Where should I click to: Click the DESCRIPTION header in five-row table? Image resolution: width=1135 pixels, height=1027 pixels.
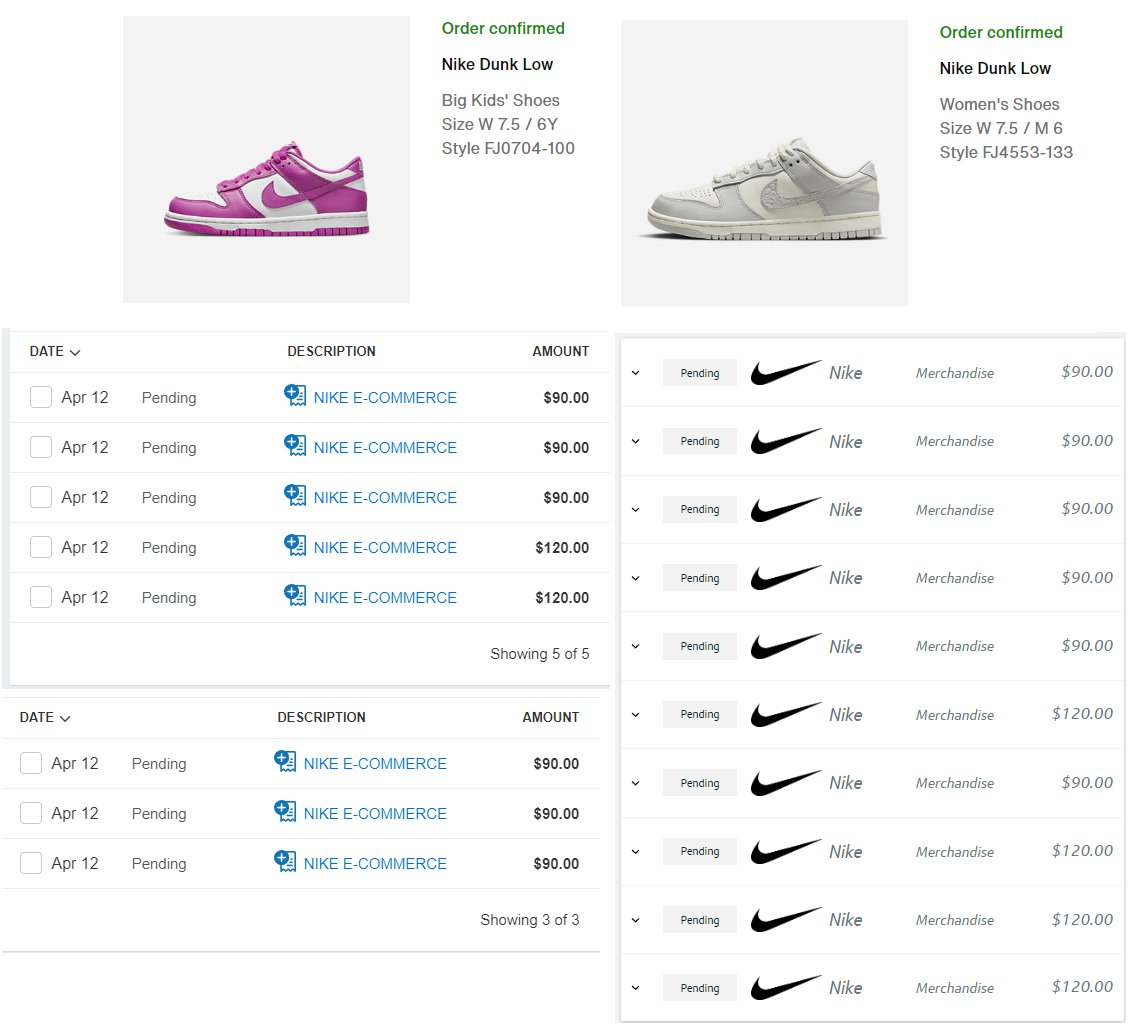pyautogui.click(x=332, y=352)
